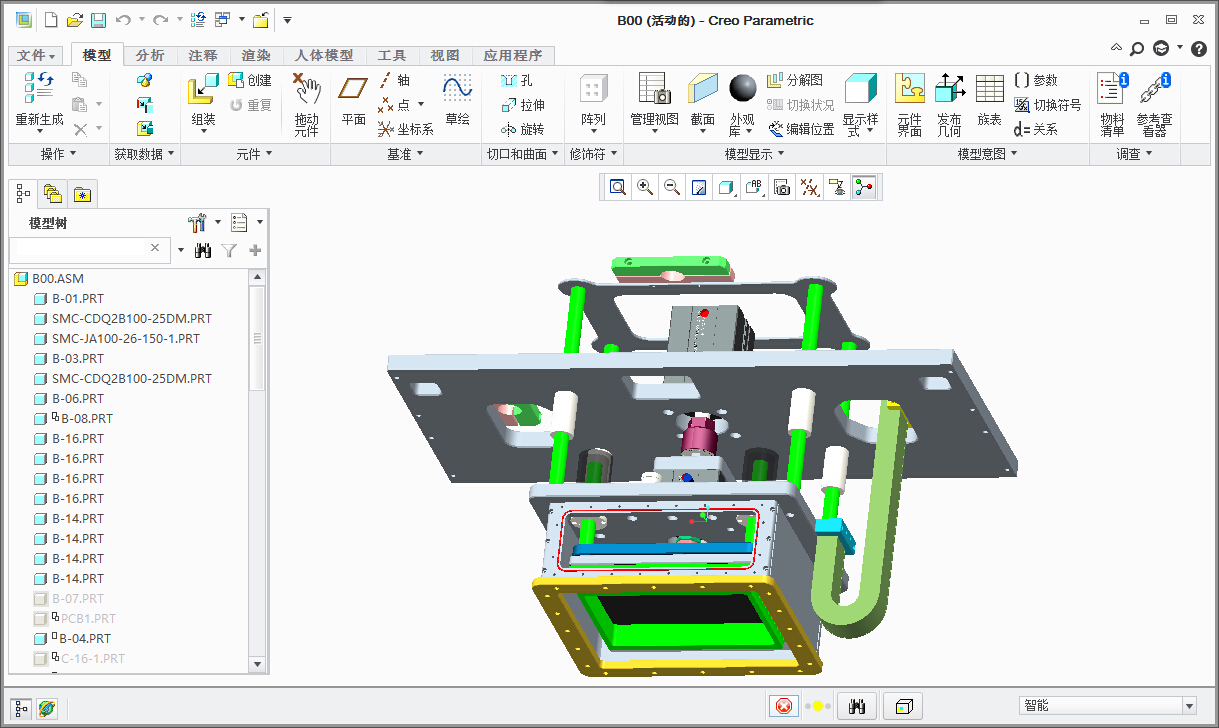Screen dimensions: 1219x728
Task: Click the 坐标系 (Coordinate system) tool
Action: click(405, 129)
